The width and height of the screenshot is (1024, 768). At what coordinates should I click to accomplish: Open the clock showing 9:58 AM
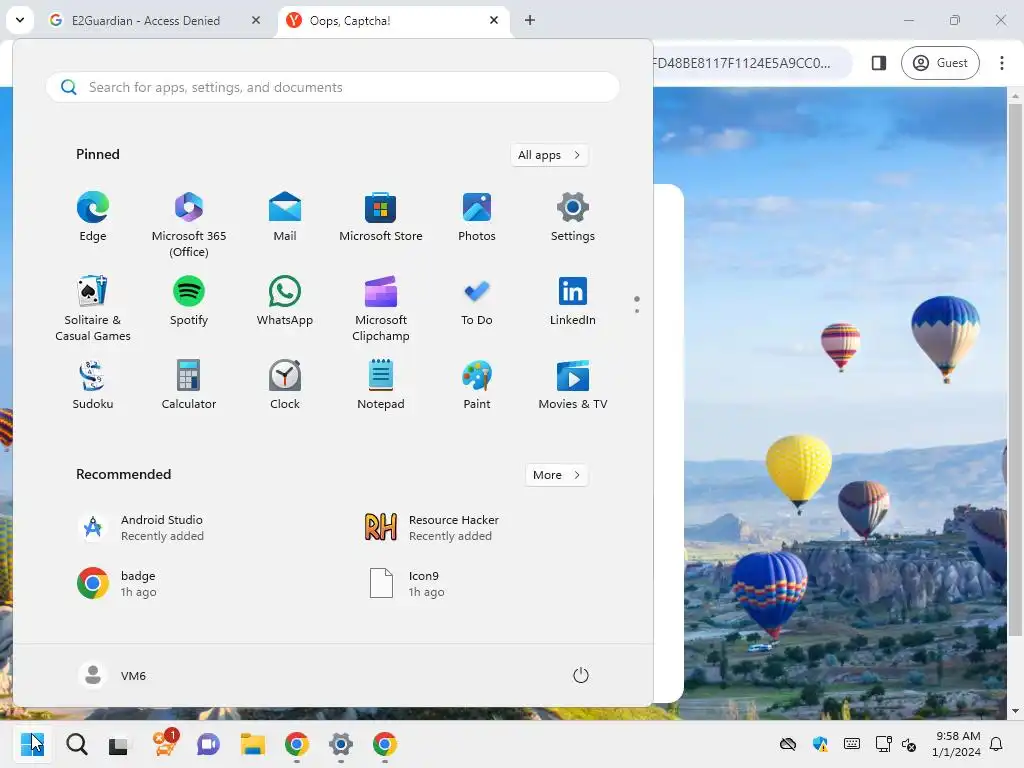click(x=956, y=744)
